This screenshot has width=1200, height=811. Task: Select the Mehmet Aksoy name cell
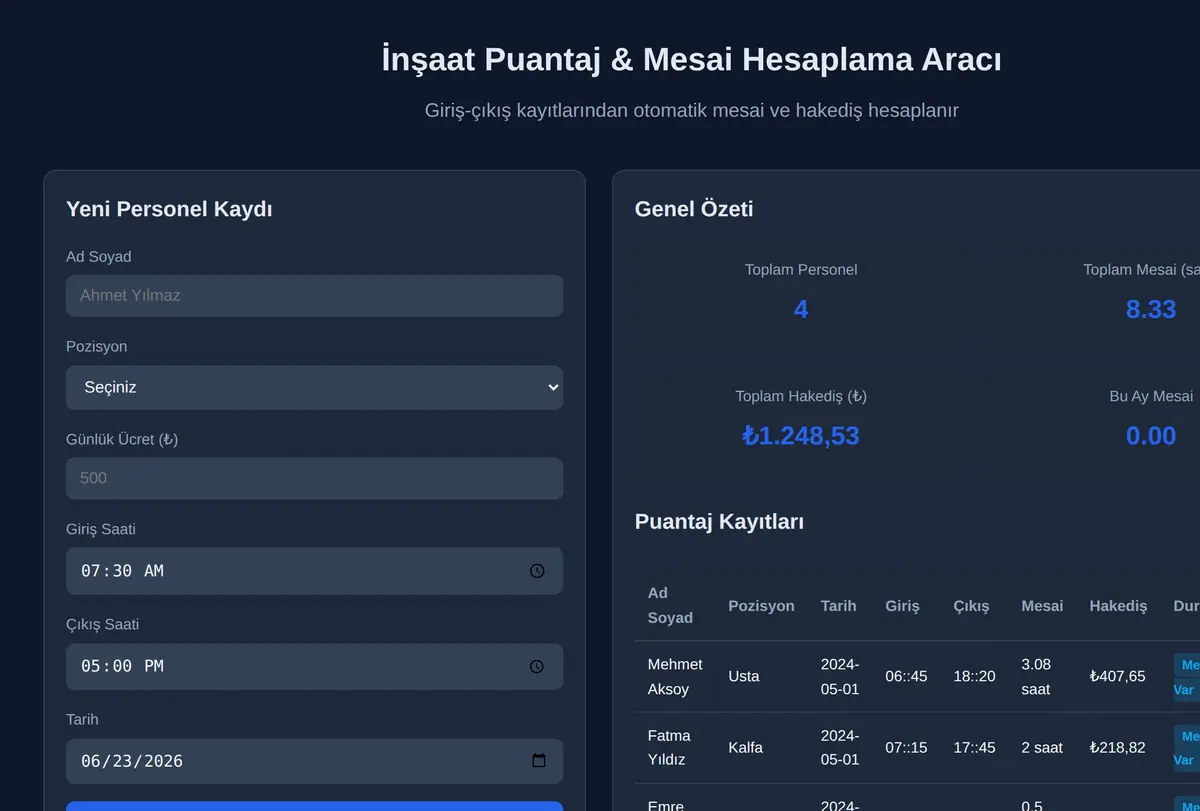[675, 677]
